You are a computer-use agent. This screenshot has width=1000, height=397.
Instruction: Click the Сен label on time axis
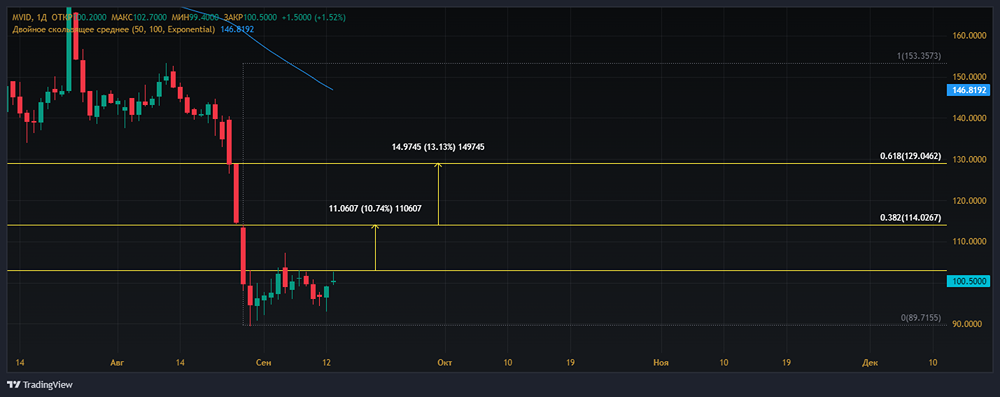click(x=263, y=363)
